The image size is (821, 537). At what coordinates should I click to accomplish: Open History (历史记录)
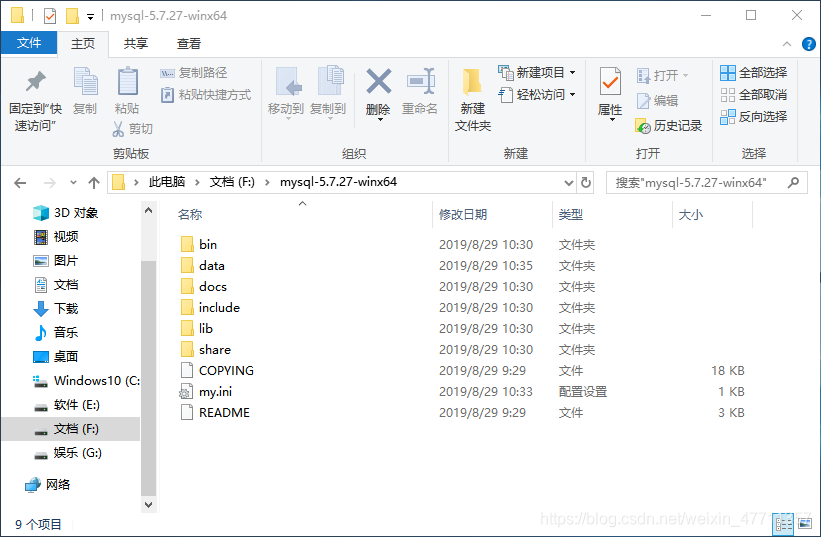click(x=669, y=126)
